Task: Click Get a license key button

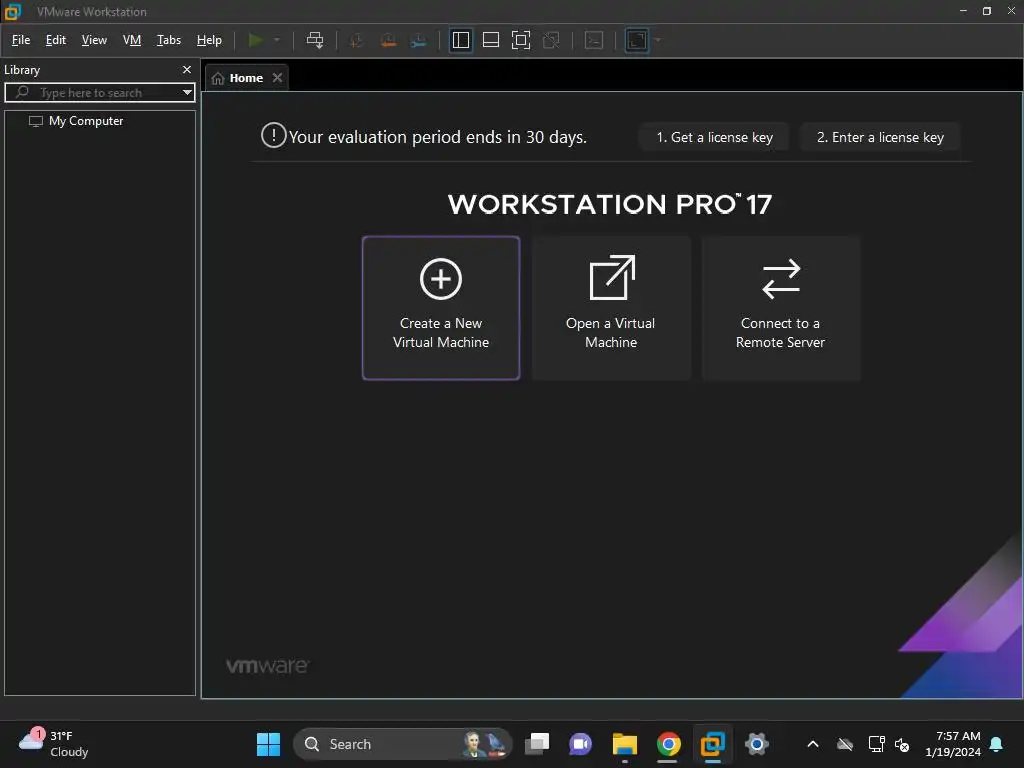Action: 714,137
